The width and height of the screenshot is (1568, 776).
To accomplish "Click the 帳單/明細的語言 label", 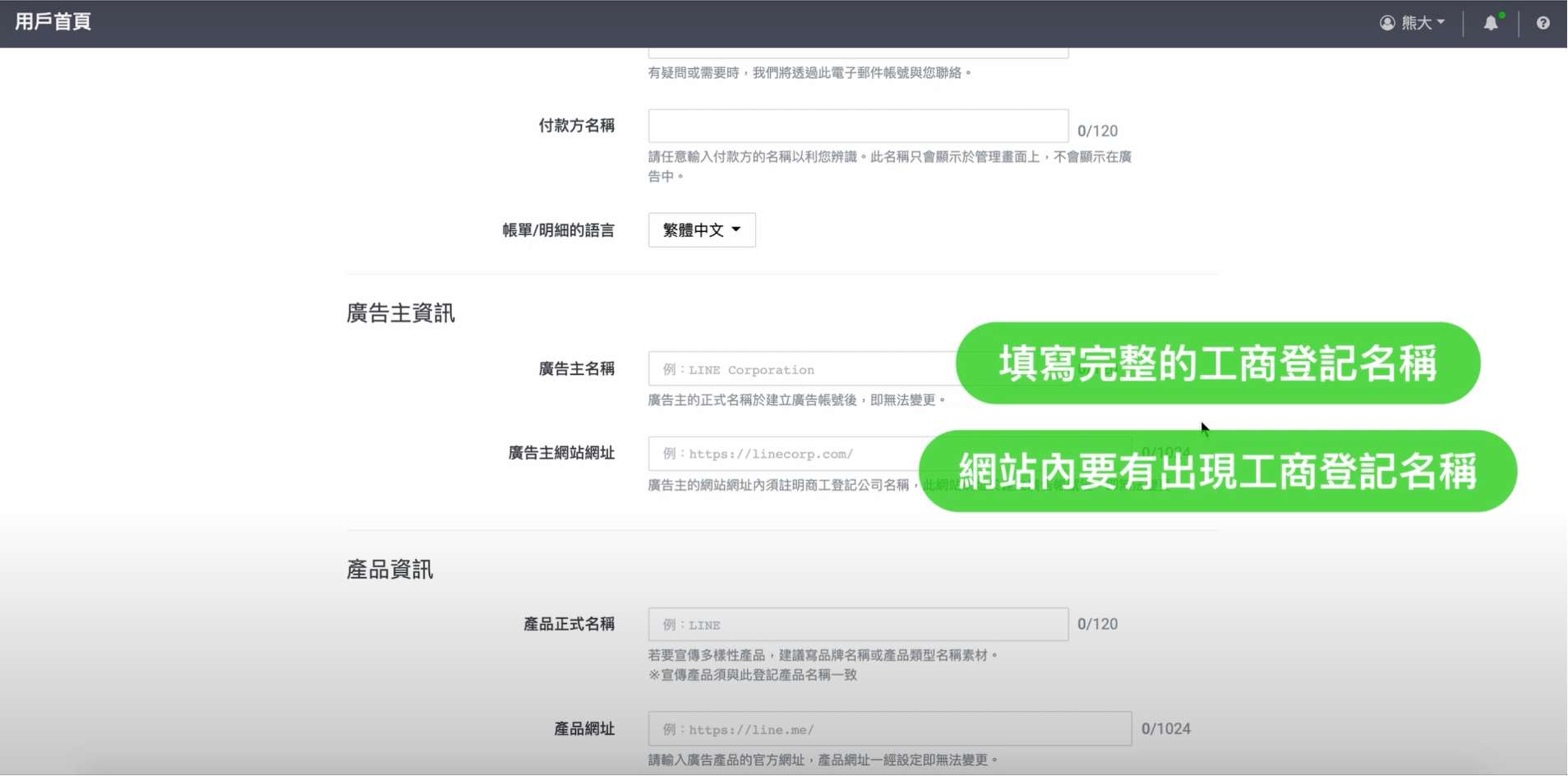I will tap(558, 230).
